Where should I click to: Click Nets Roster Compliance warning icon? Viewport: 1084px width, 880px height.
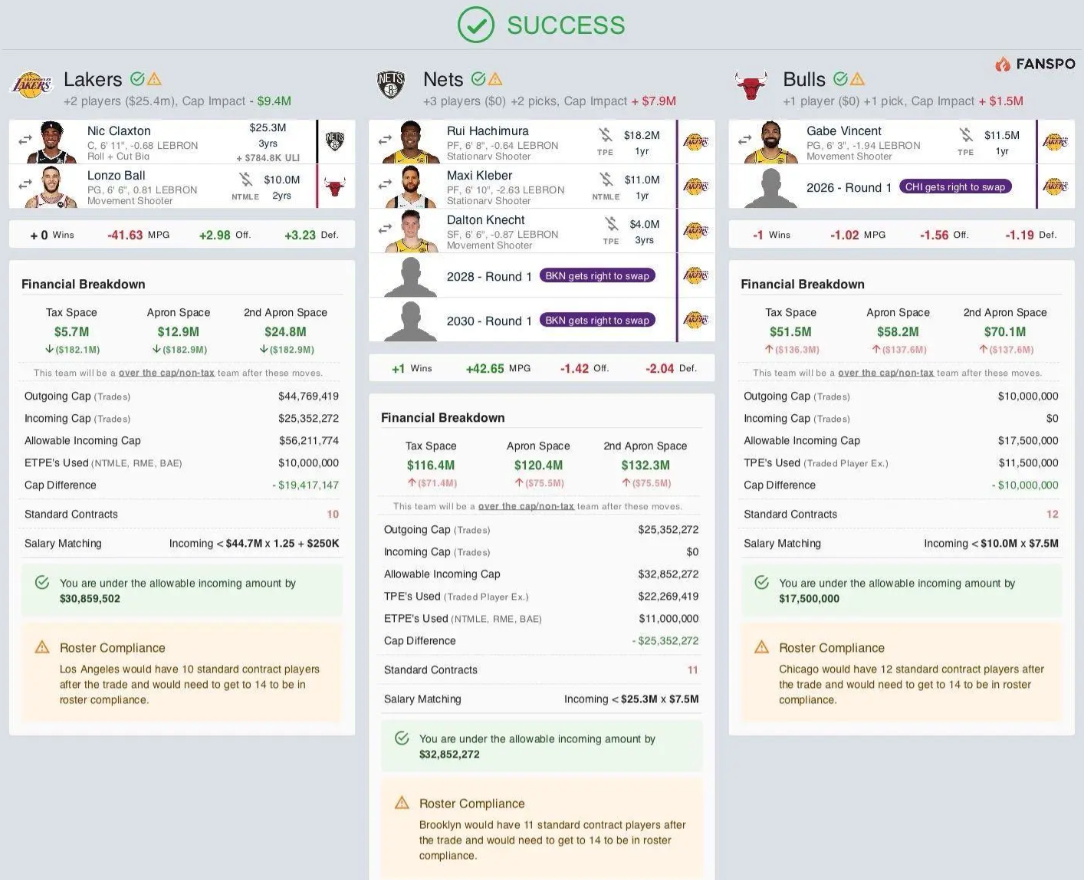pyautogui.click(x=402, y=803)
